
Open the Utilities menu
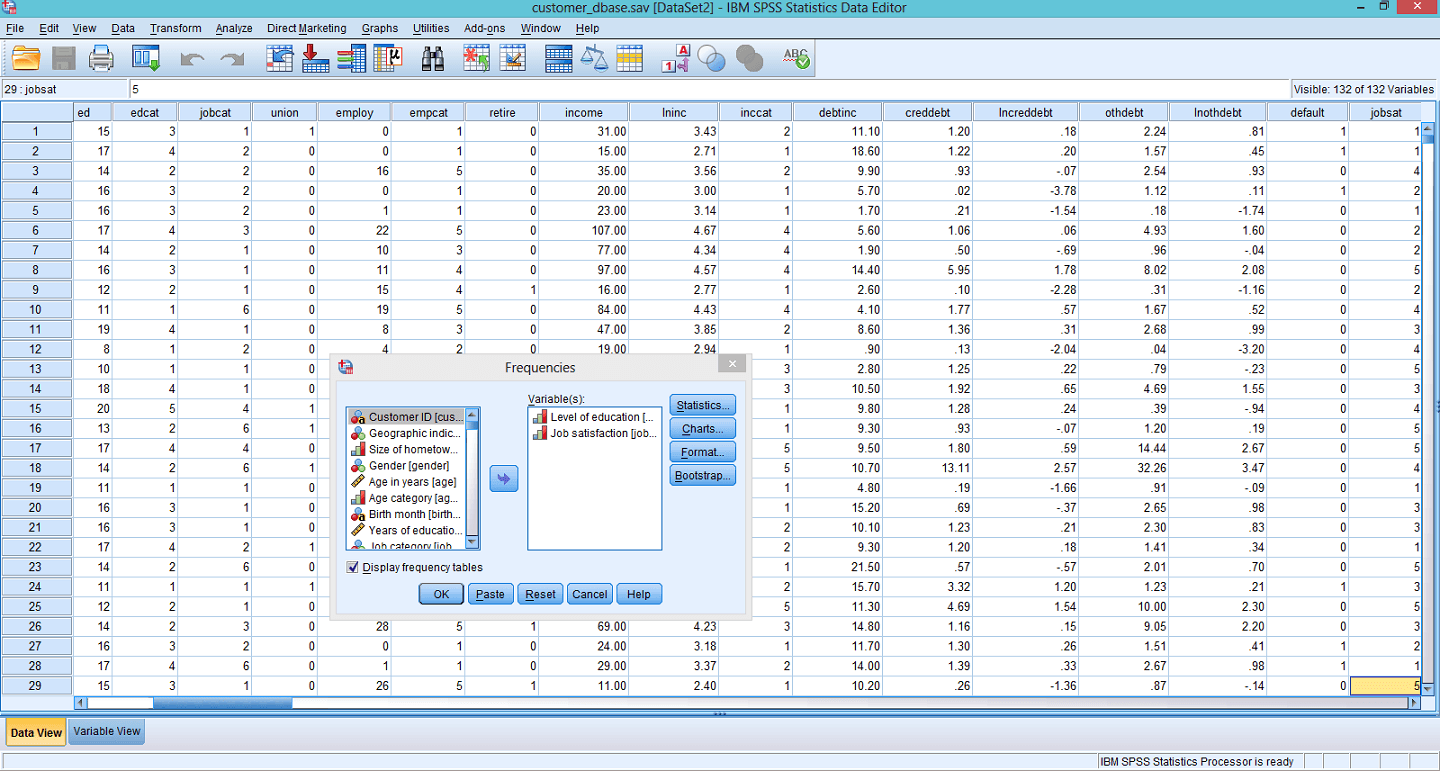click(x=431, y=28)
